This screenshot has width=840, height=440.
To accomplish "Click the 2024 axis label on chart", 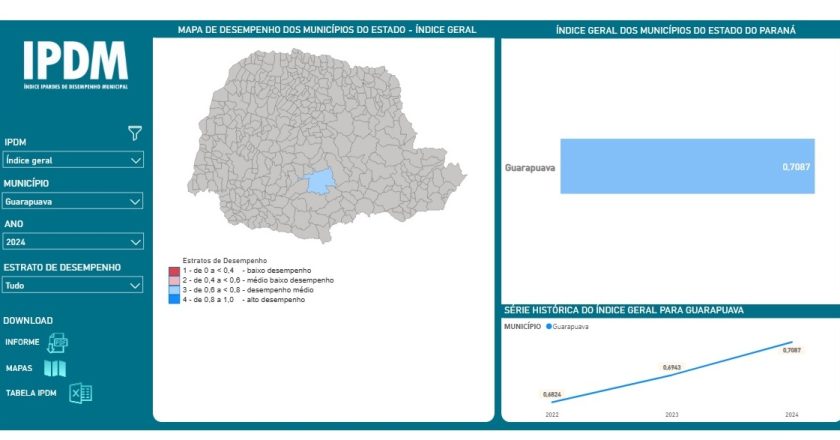I will 791,415.
